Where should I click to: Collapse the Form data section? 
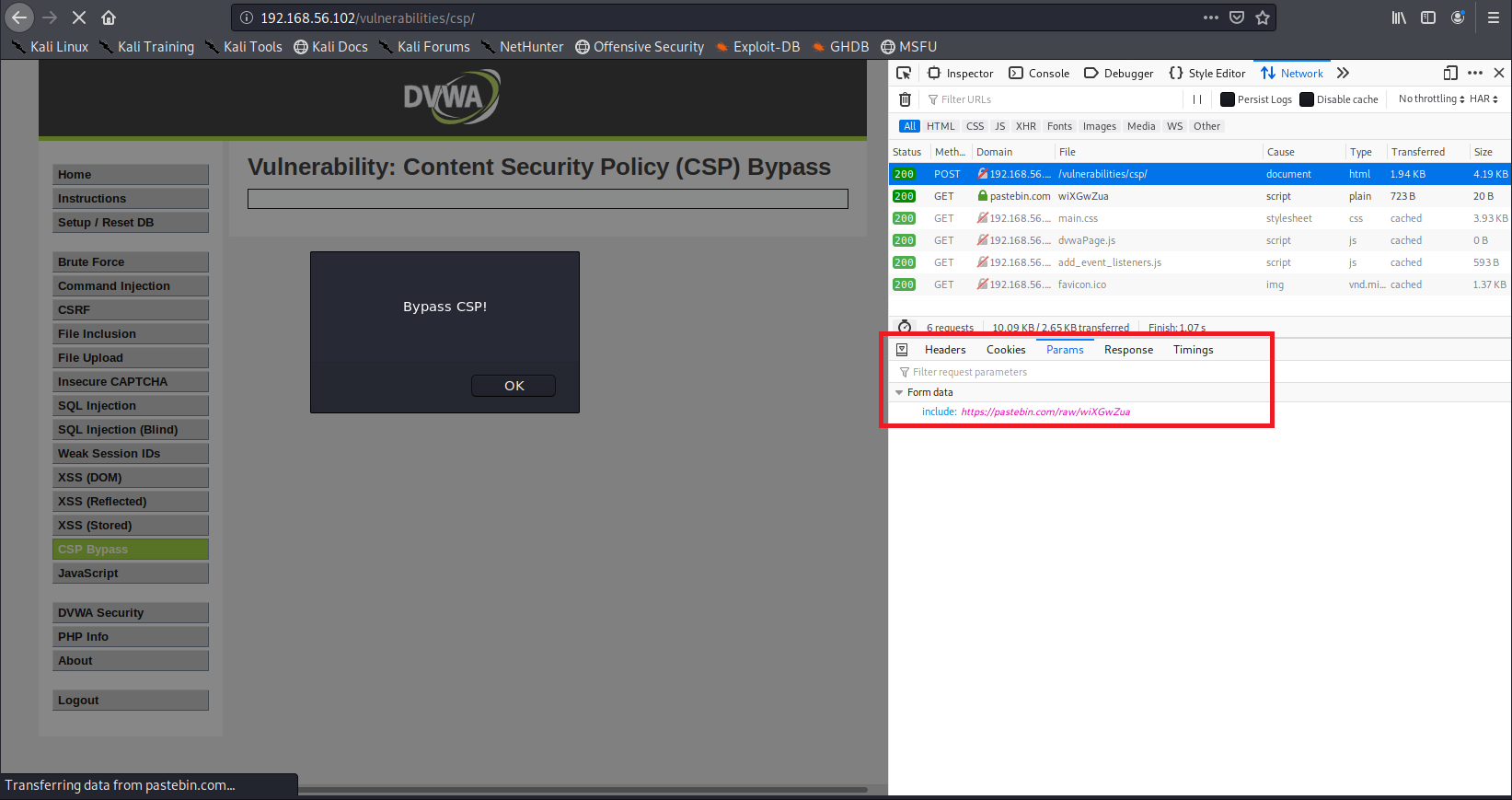coord(899,392)
